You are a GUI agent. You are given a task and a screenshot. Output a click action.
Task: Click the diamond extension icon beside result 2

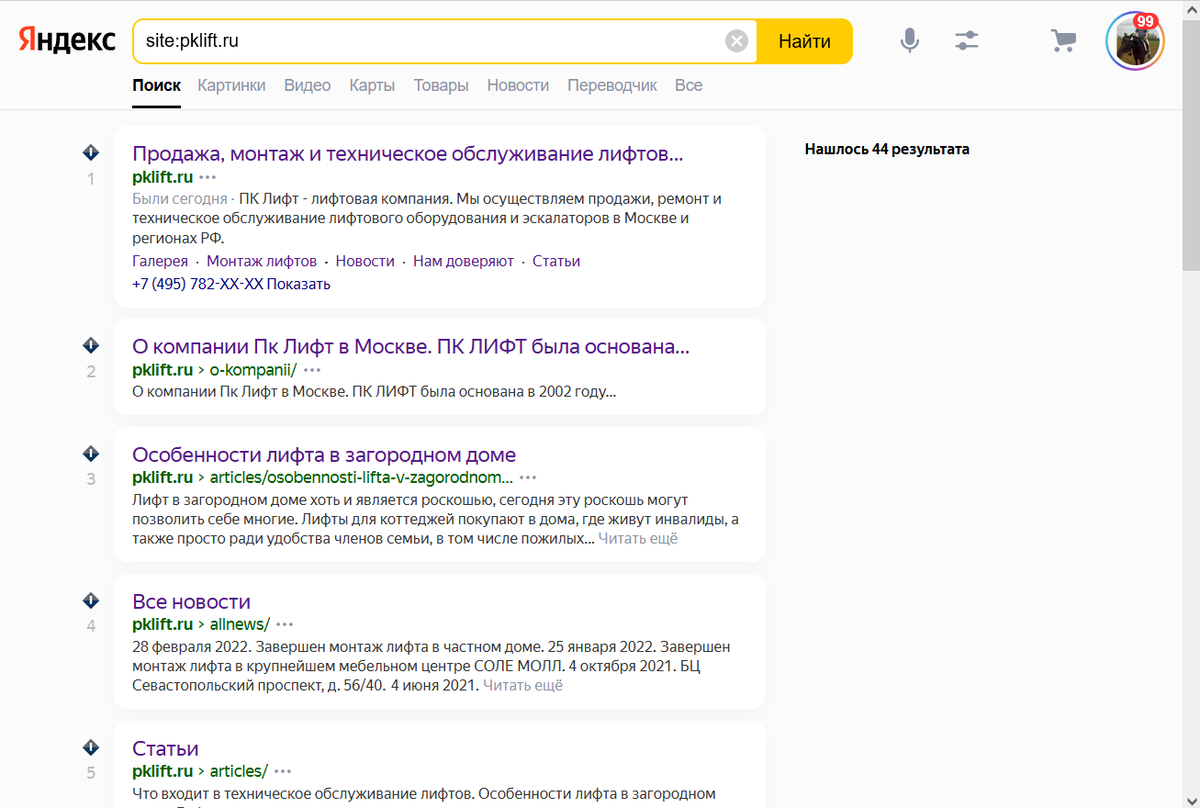(90, 345)
